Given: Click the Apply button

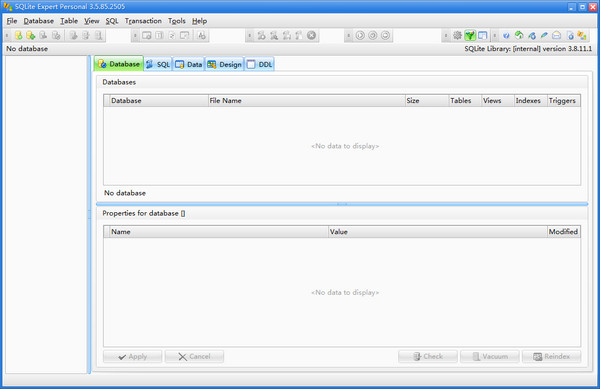Looking at the screenshot, I should (x=132, y=356).
